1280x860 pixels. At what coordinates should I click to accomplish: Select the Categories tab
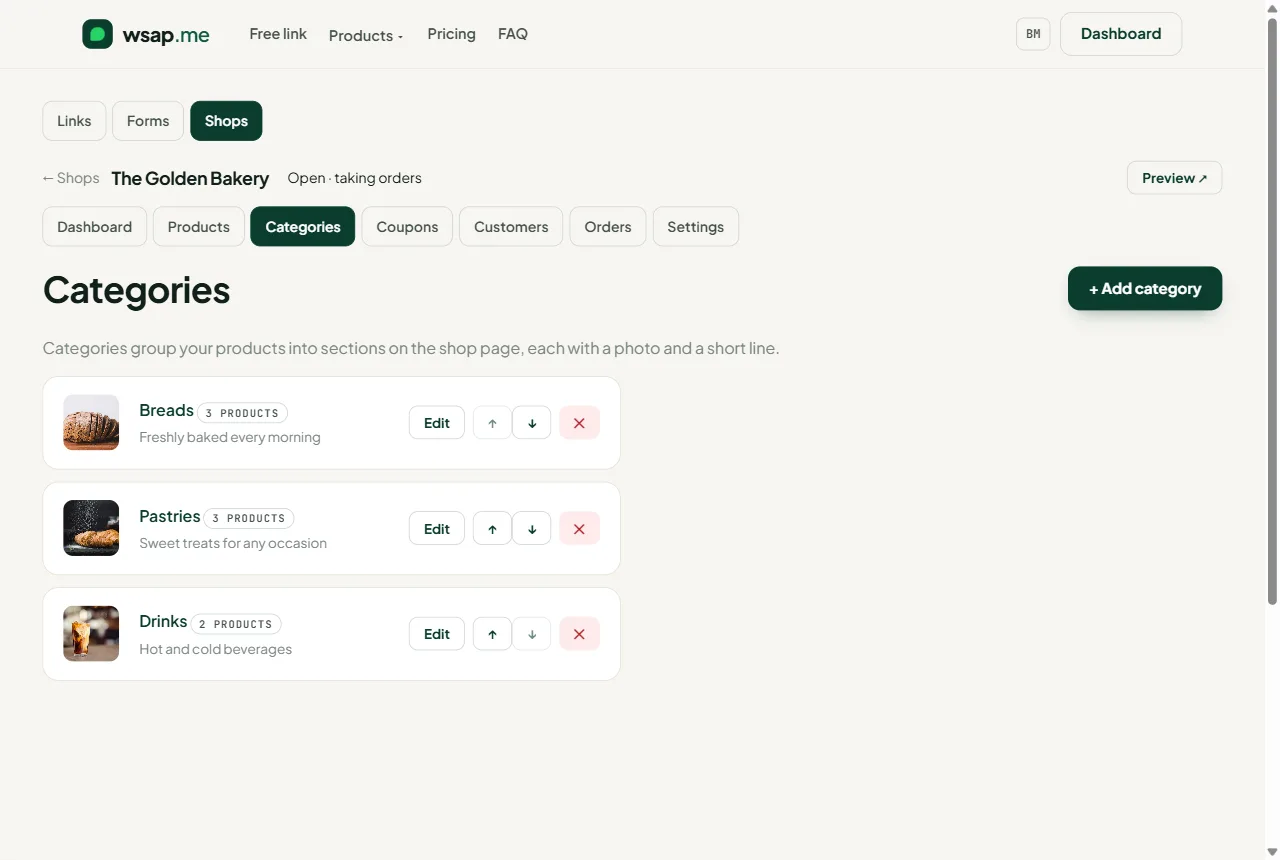point(303,227)
